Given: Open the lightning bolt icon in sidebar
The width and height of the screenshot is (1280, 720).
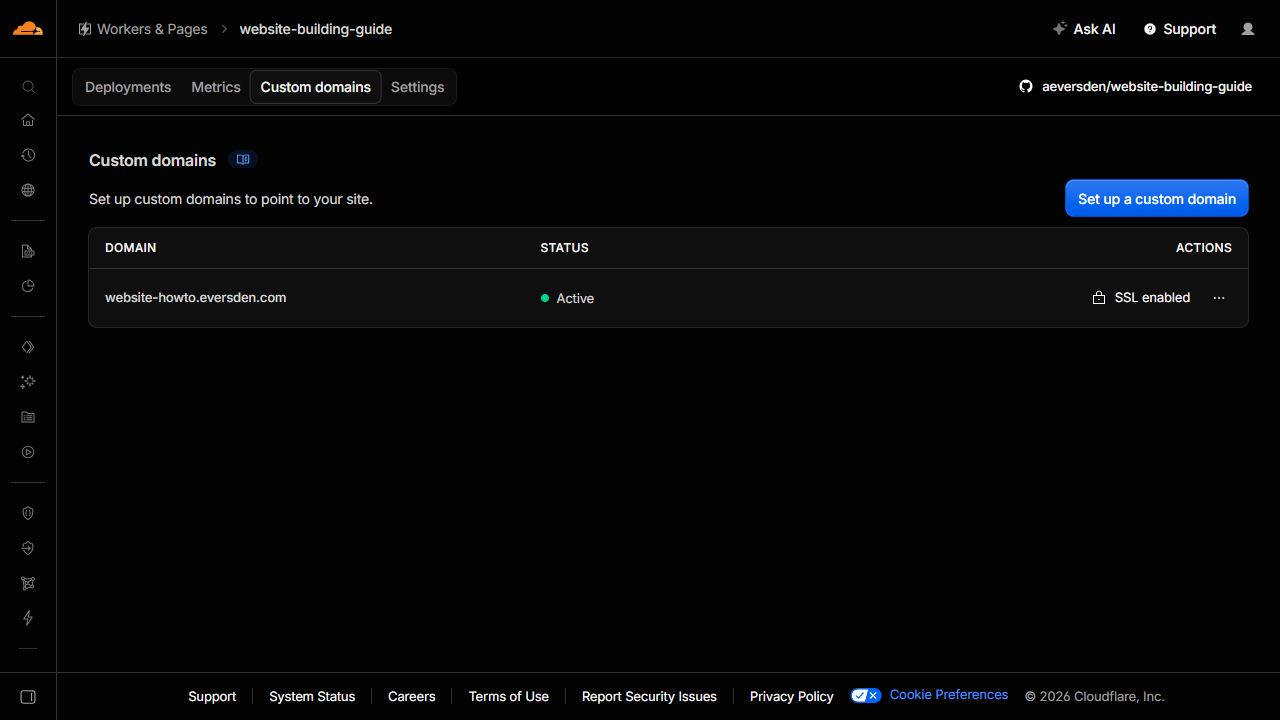Looking at the screenshot, I should pos(28,618).
